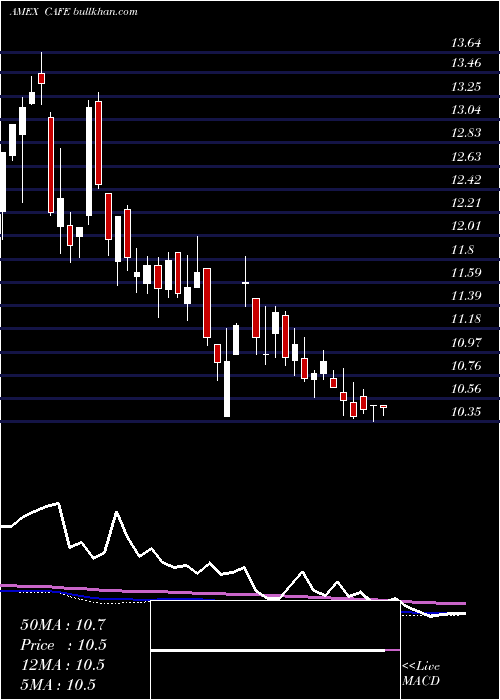Click the 12.42 price axis label

click(x=466, y=179)
